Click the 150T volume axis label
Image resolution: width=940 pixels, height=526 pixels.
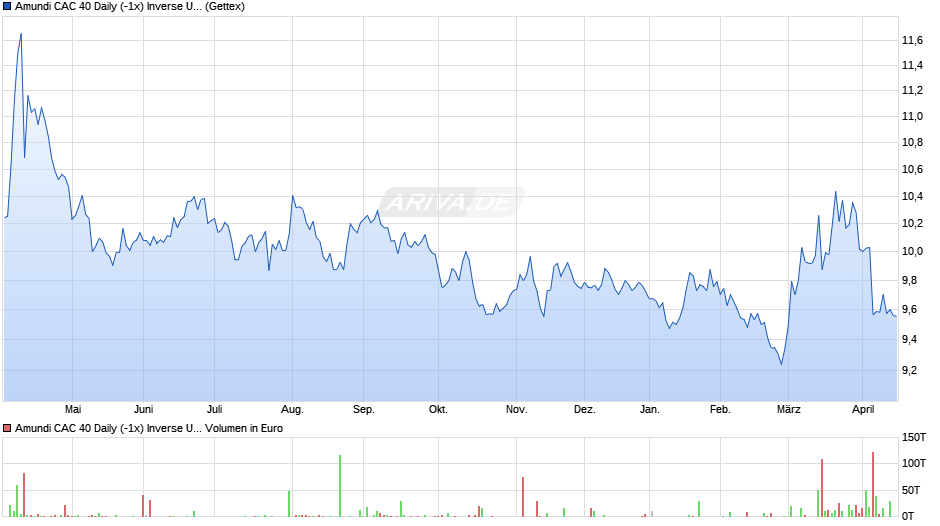[x=914, y=437]
